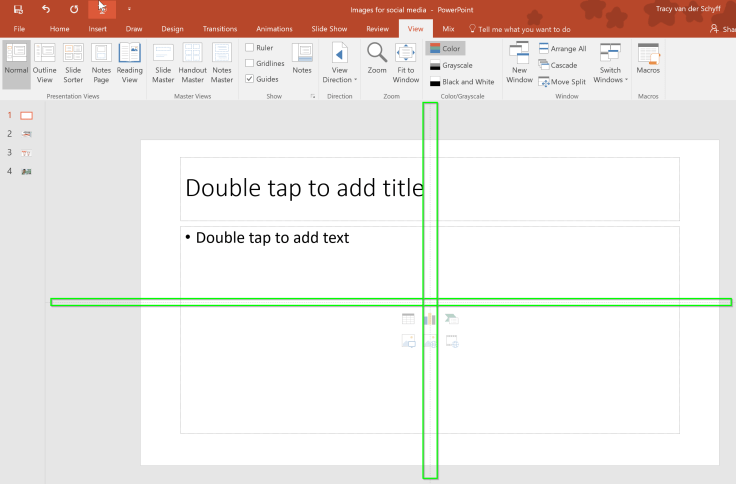Expand the Show group dialog launcher
This screenshot has height=484, width=736.
(x=313, y=96)
